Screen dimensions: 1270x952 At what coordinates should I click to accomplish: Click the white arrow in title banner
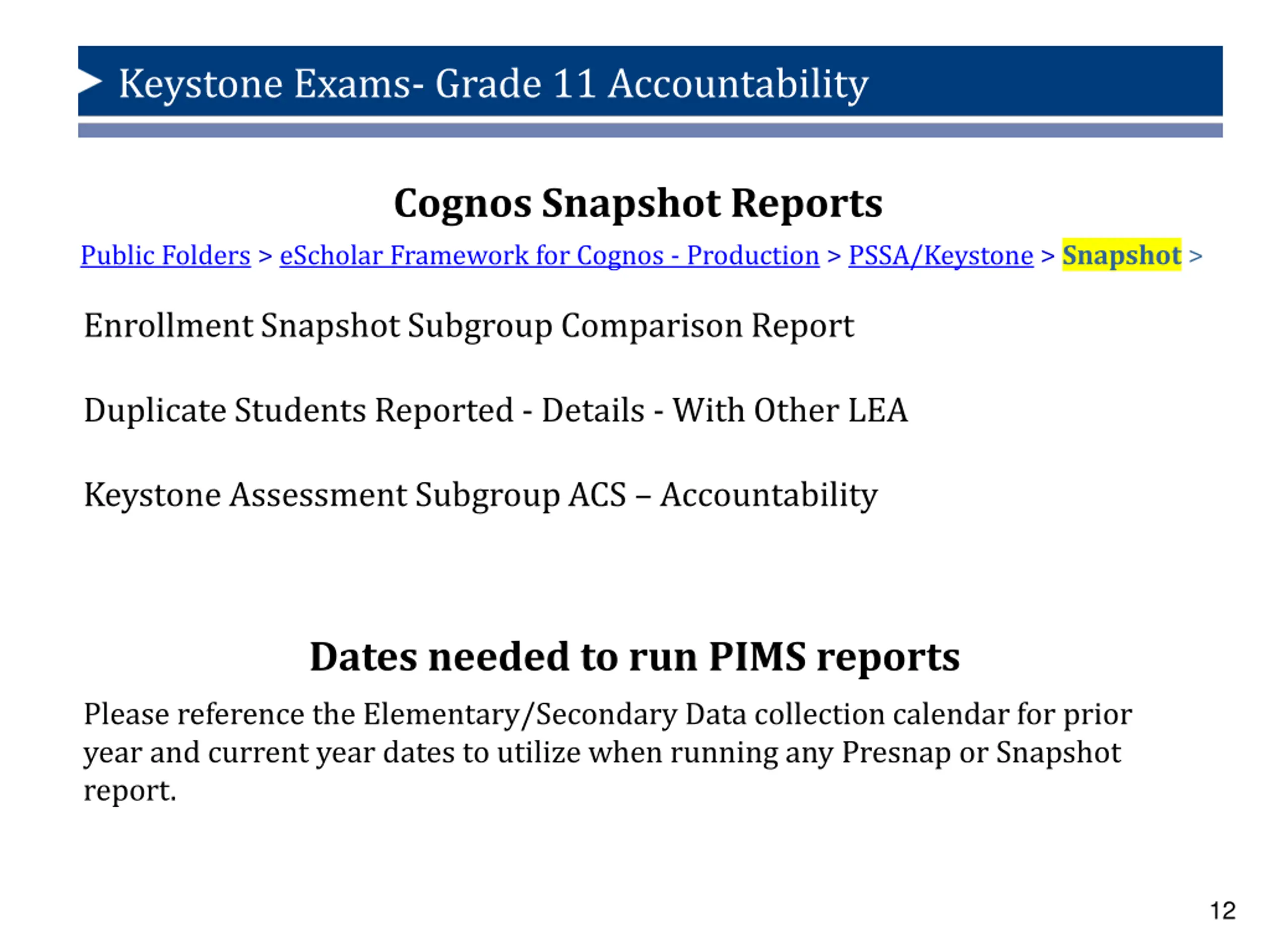point(90,81)
